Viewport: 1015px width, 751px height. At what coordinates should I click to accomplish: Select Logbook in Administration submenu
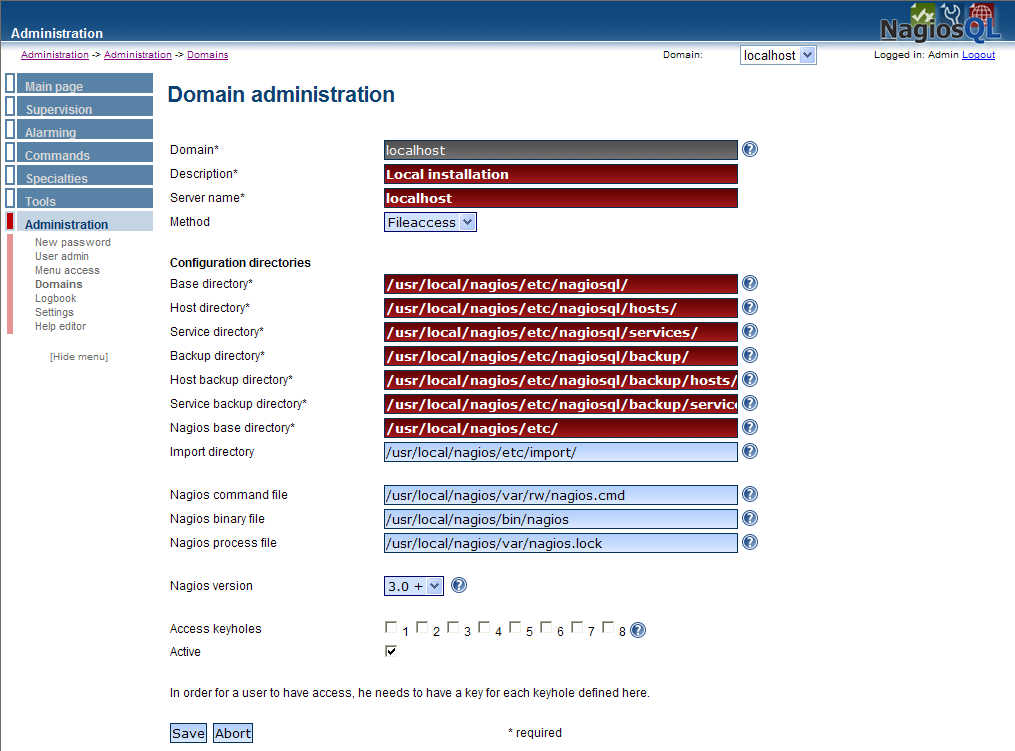click(56, 298)
